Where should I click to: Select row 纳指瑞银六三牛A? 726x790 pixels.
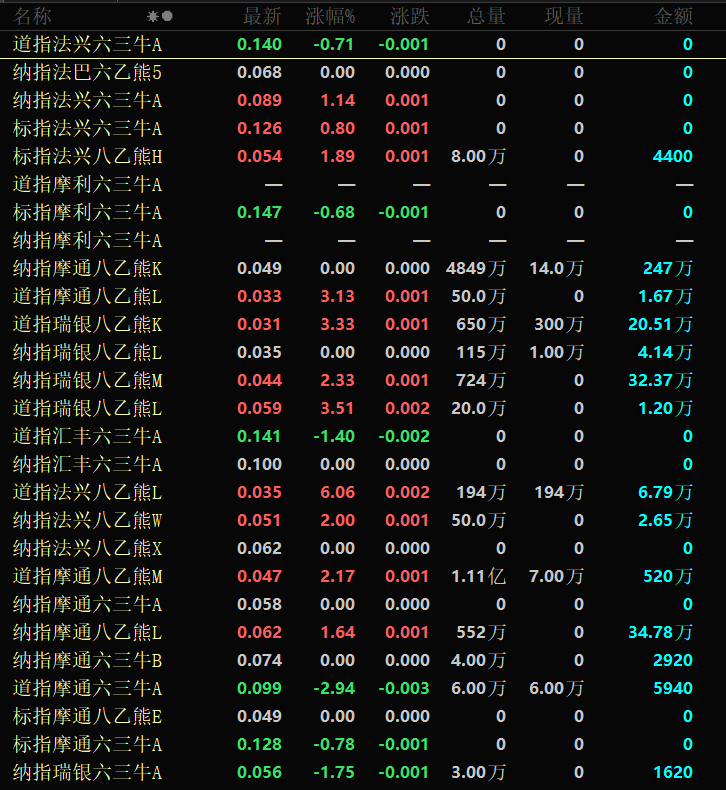click(x=363, y=772)
